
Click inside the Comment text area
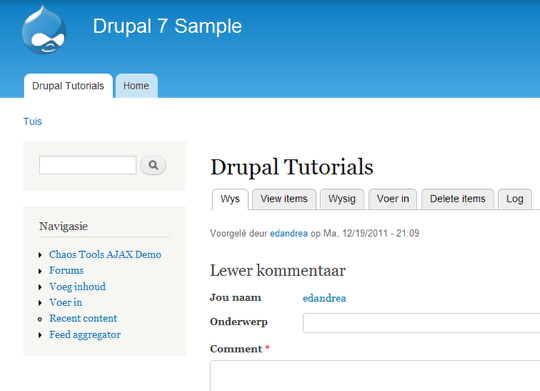tap(375, 376)
